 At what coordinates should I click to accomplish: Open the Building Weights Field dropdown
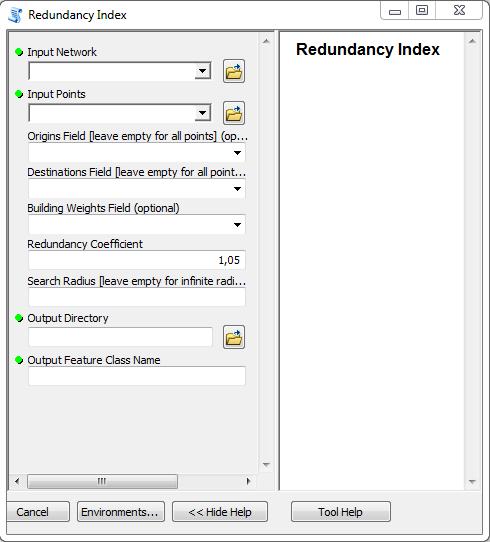137,225
